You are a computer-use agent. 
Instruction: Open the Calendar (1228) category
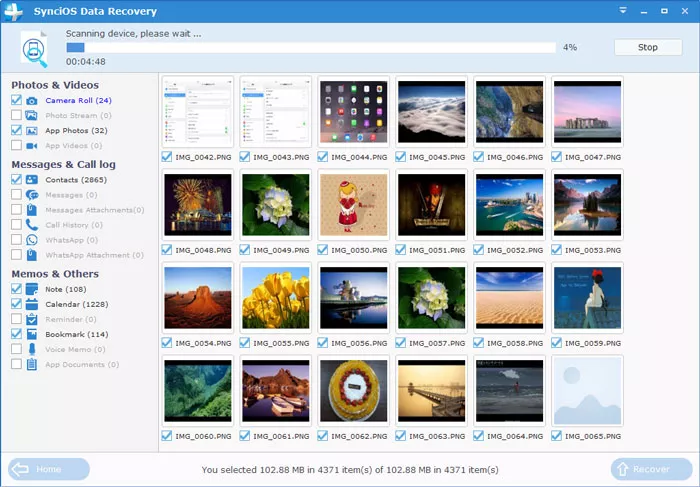click(76, 304)
